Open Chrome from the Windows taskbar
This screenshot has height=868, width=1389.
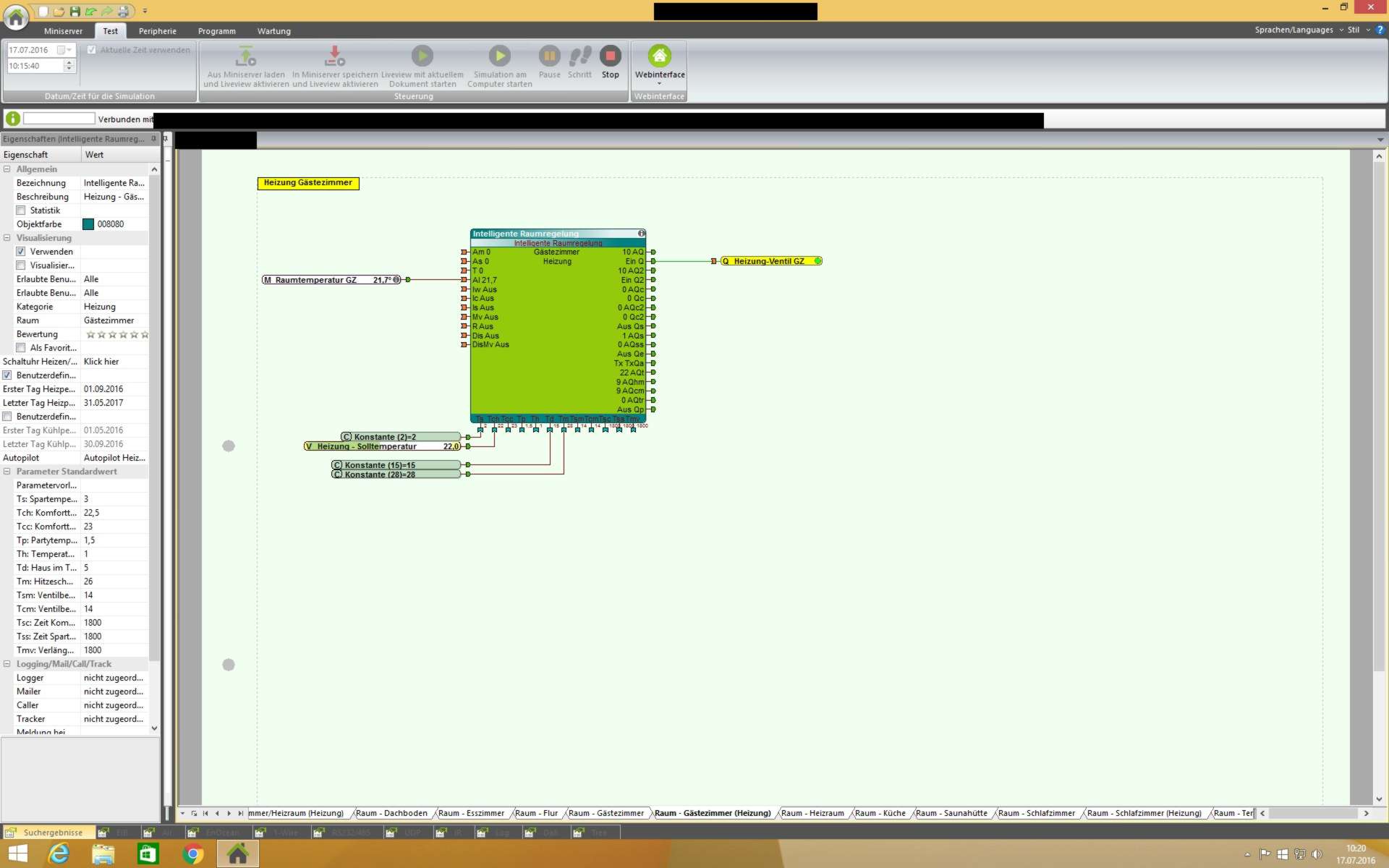[x=192, y=854]
